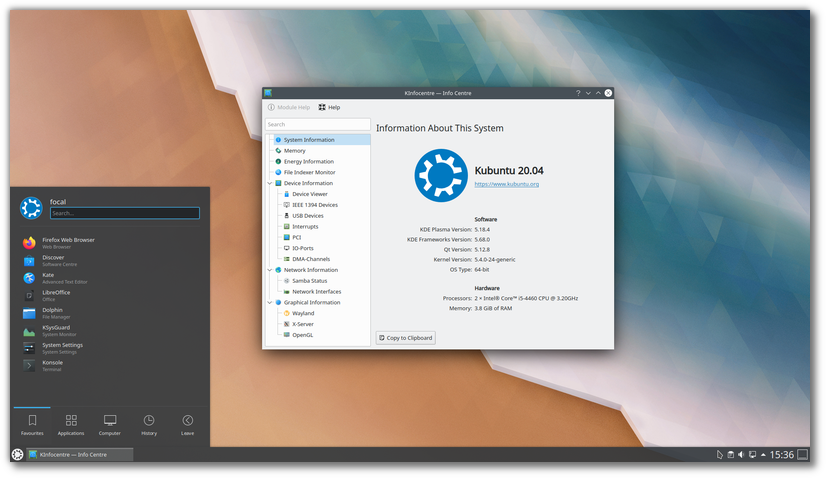The width and height of the screenshot is (826, 478).
Task: Open the kubuntu.org website link
Action: tap(506, 184)
